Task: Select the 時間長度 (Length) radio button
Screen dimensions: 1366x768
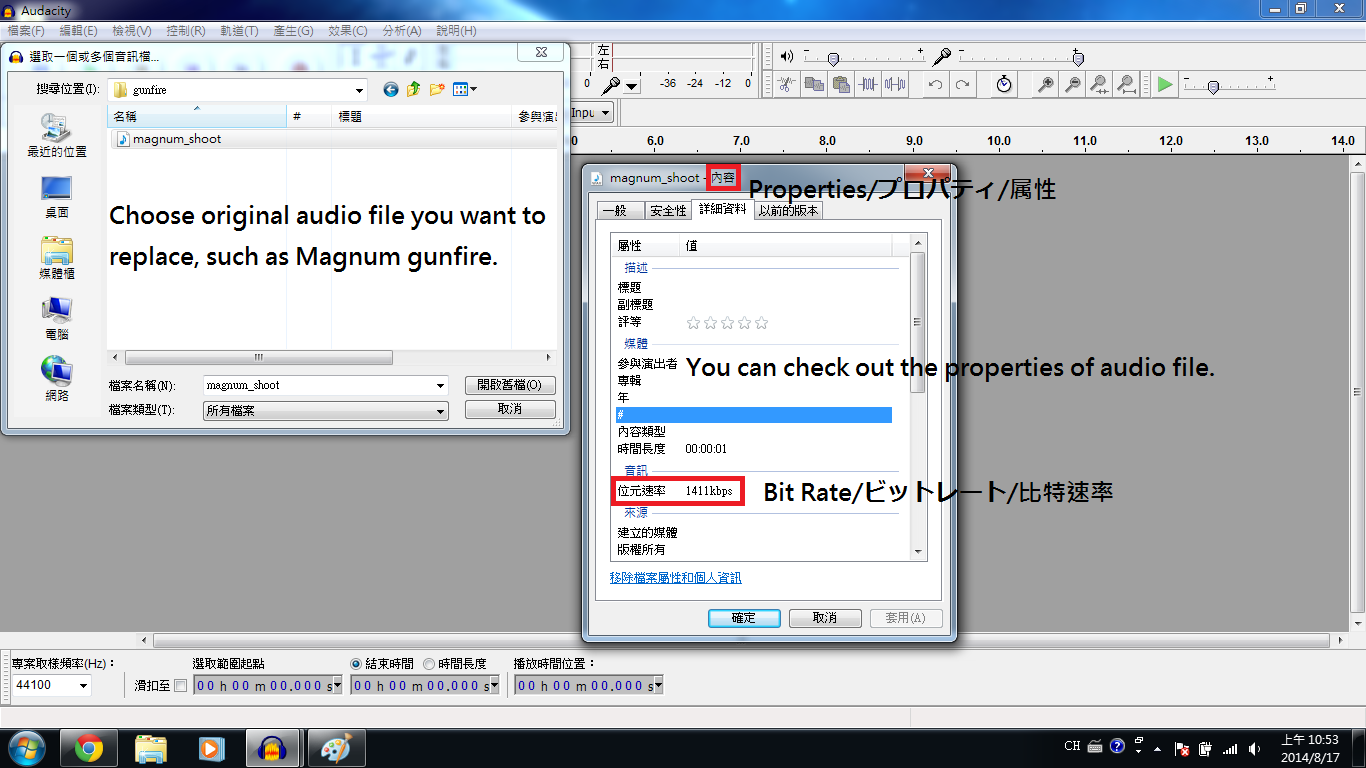Action: 429,663
